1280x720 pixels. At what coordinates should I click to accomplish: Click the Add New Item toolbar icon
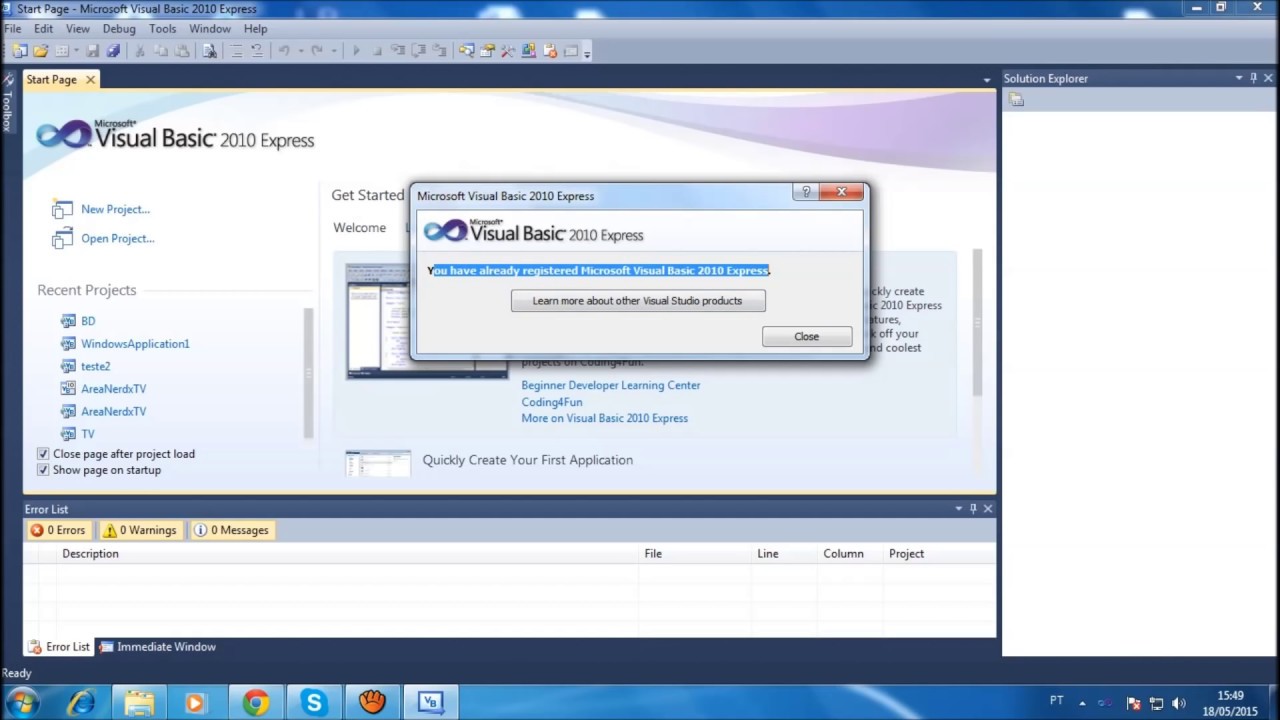pos(62,51)
